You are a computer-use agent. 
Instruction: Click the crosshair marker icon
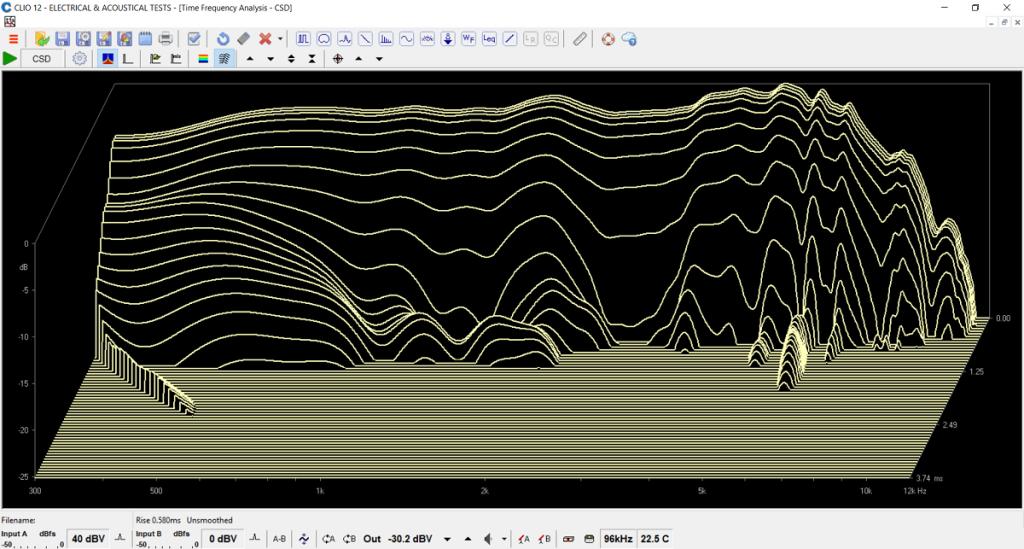coord(338,59)
